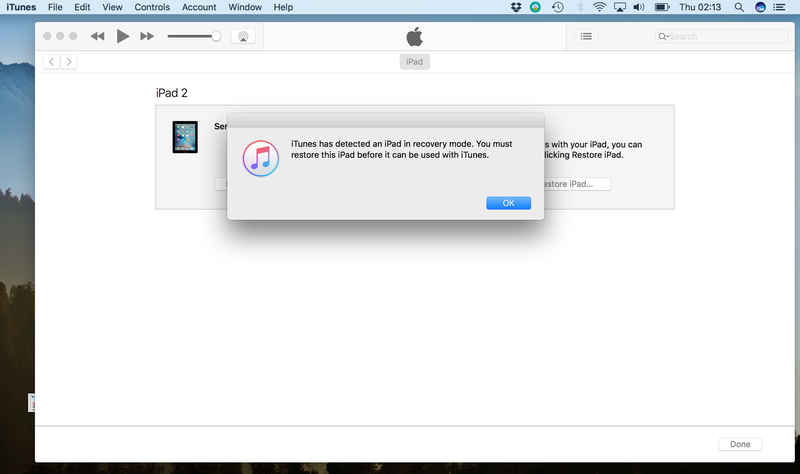The height and width of the screenshot is (474, 800).
Task: Open the AirPlay output selector
Action: click(243, 36)
